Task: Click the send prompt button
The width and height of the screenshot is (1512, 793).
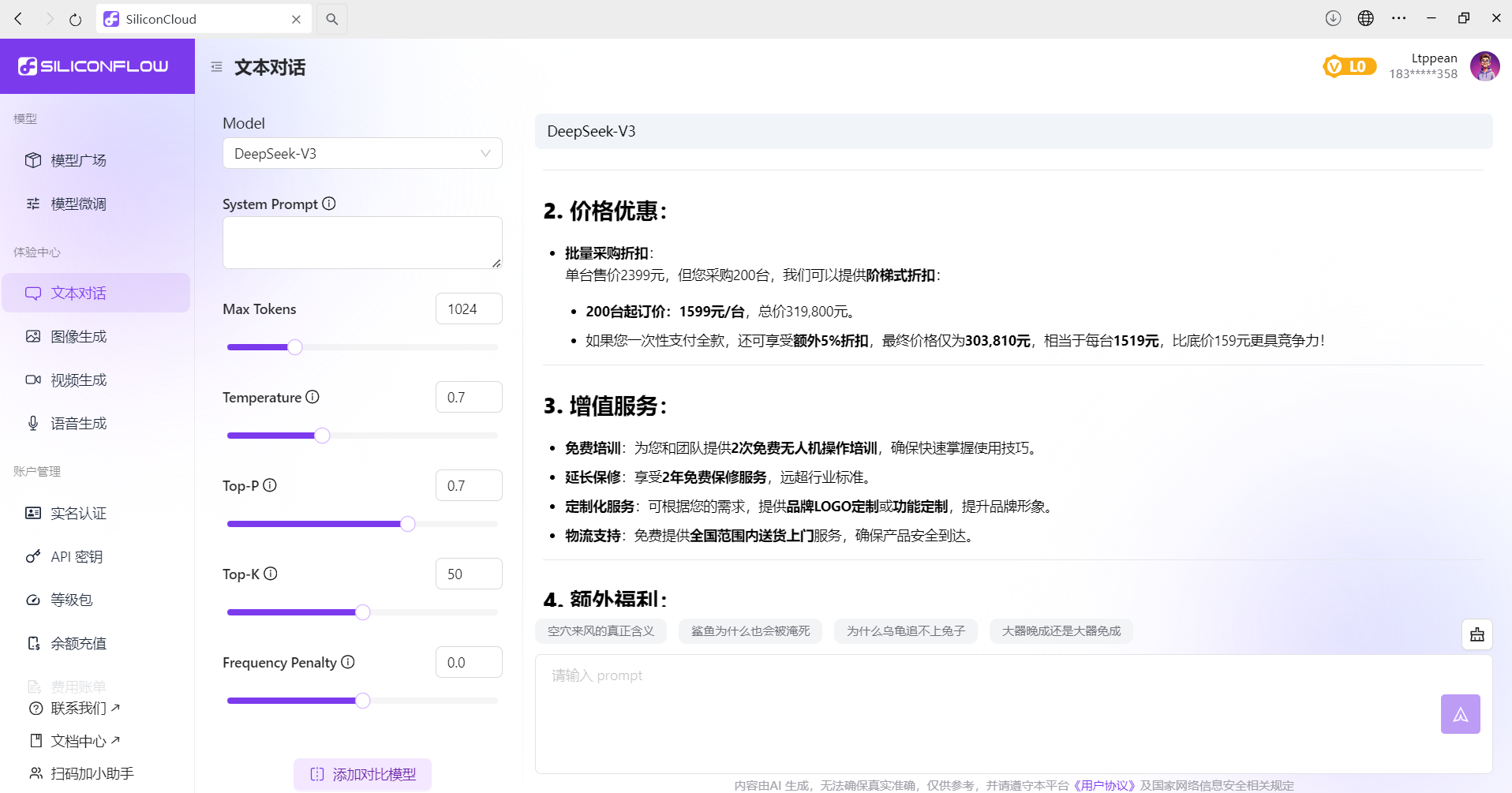Action: (1461, 714)
